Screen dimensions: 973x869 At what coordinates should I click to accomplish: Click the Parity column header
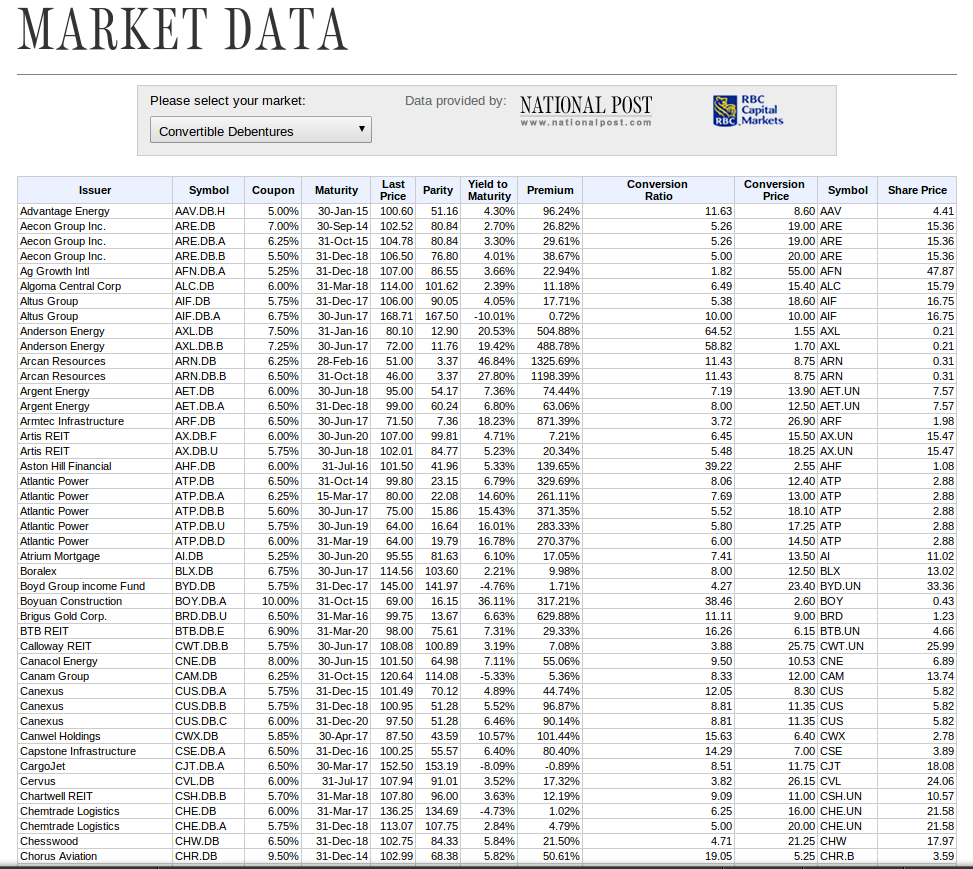coord(437,190)
